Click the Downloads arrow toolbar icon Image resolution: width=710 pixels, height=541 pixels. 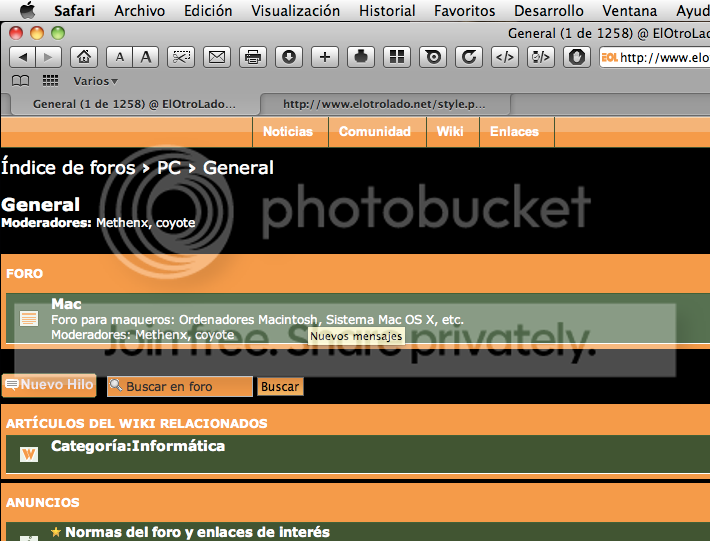pyautogui.click(x=289, y=57)
